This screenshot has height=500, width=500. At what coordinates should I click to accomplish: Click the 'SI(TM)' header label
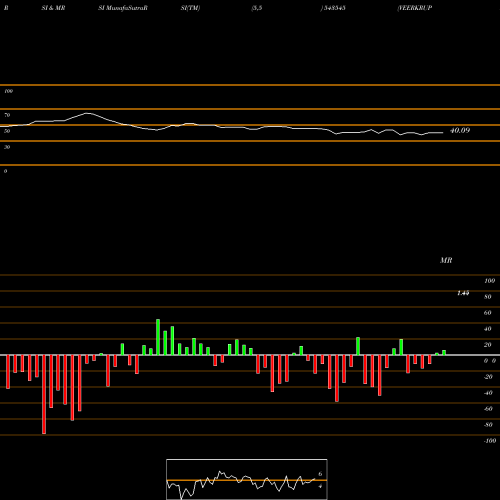[x=190, y=8]
